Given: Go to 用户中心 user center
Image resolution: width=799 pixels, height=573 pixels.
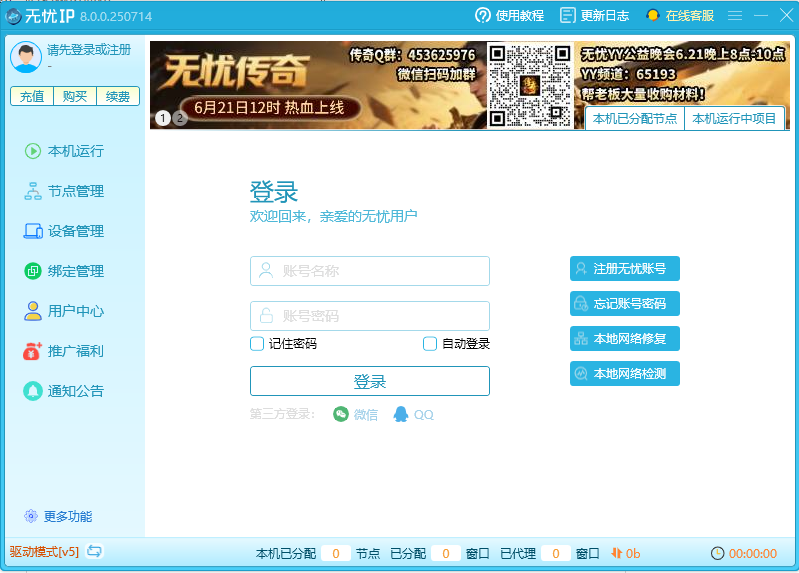Looking at the screenshot, I should tap(64, 311).
